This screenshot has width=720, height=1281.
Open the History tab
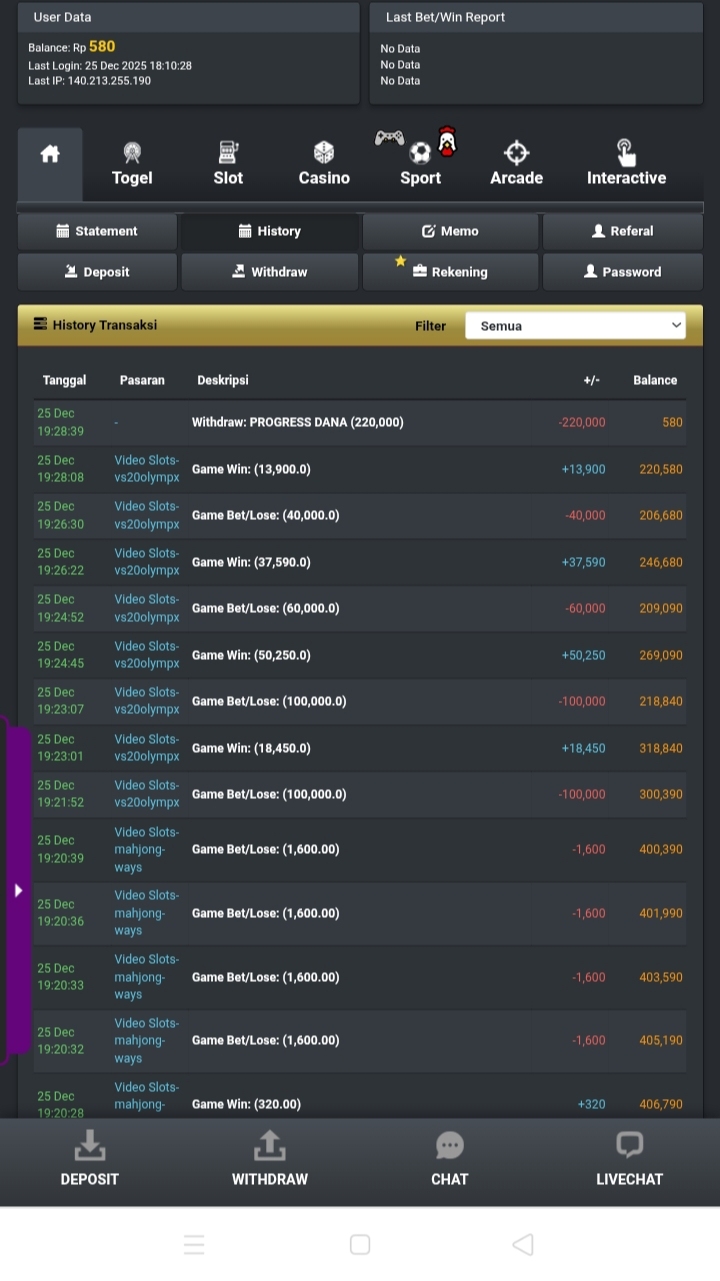(x=270, y=231)
